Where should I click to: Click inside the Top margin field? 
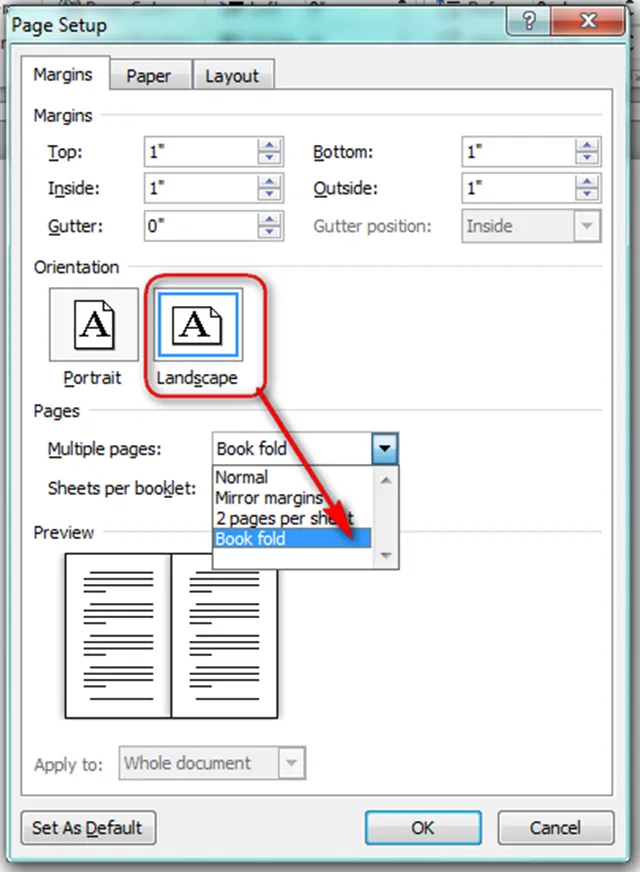pos(200,152)
